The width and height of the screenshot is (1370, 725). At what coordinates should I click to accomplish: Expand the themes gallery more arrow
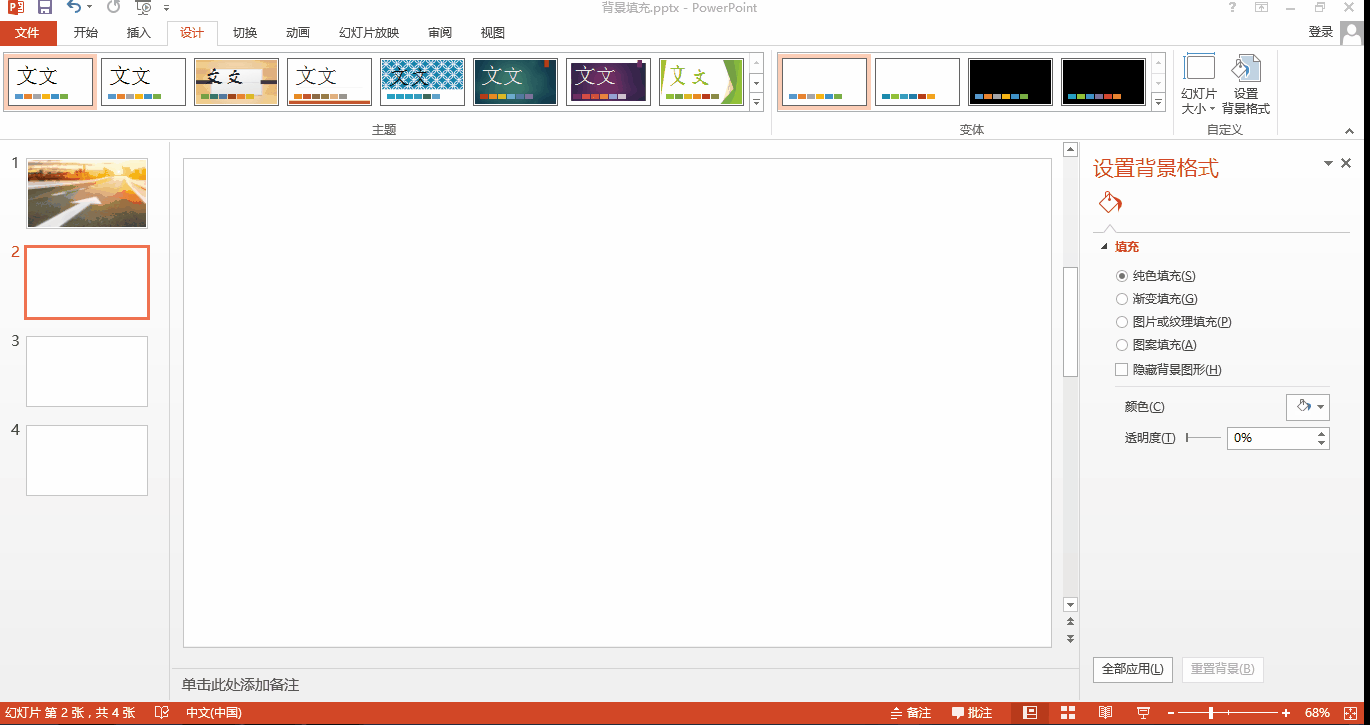click(x=756, y=102)
